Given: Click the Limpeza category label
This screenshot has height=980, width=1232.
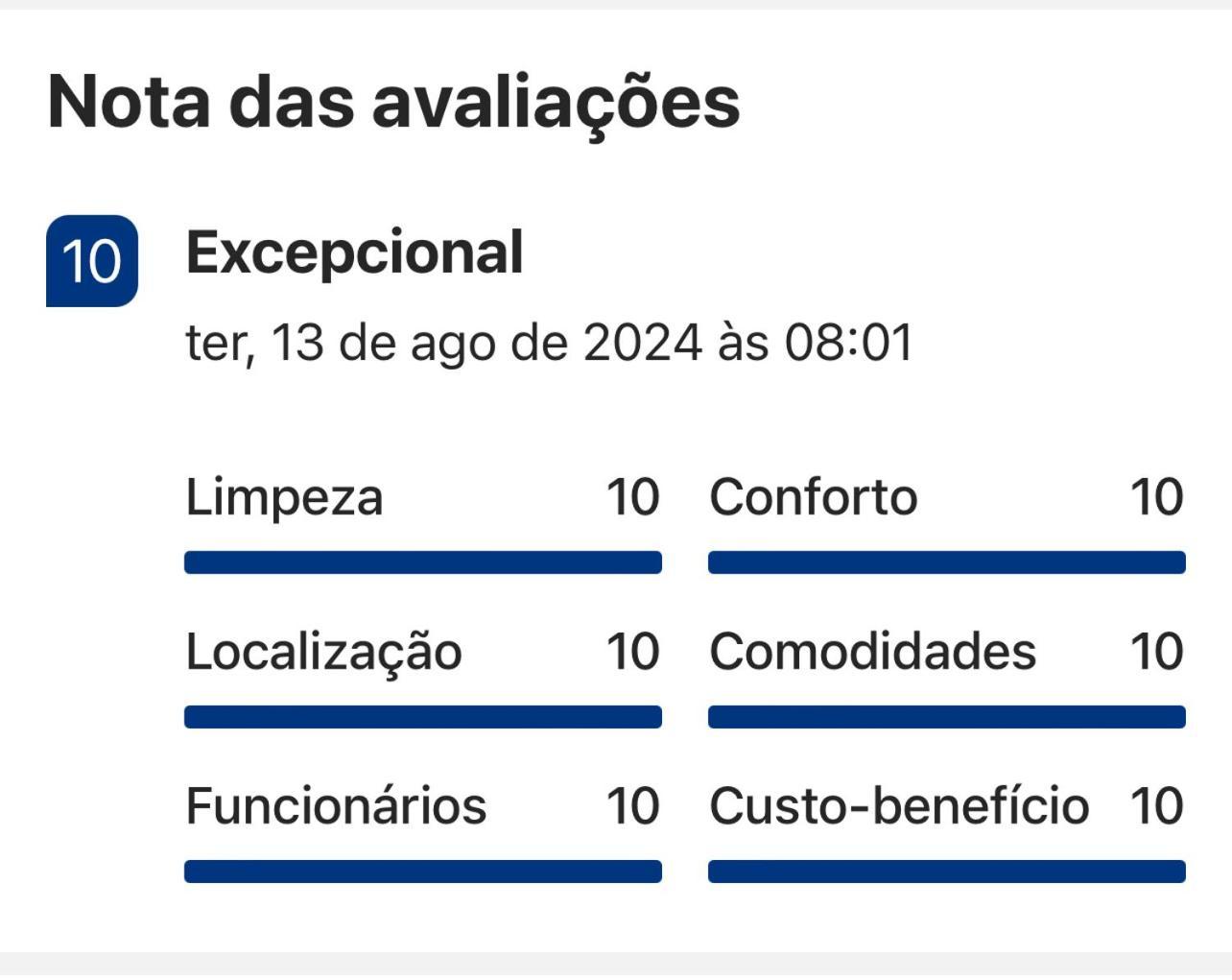Looking at the screenshot, I should [x=284, y=498].
